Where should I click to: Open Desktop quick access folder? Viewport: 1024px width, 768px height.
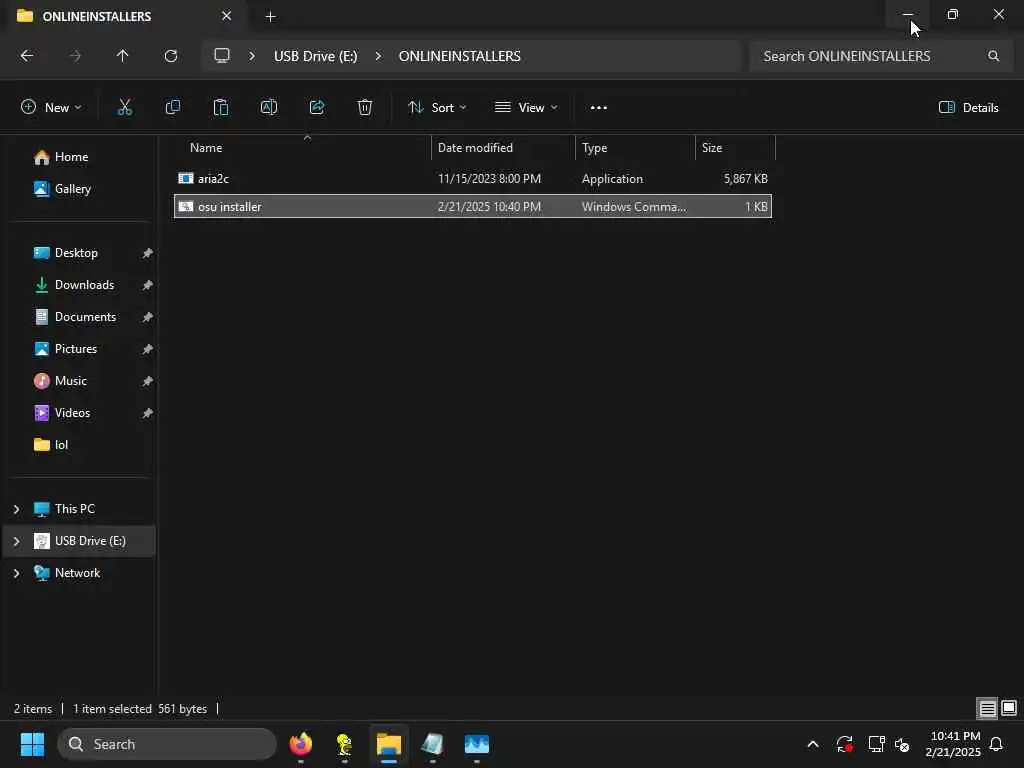(66, 253)
